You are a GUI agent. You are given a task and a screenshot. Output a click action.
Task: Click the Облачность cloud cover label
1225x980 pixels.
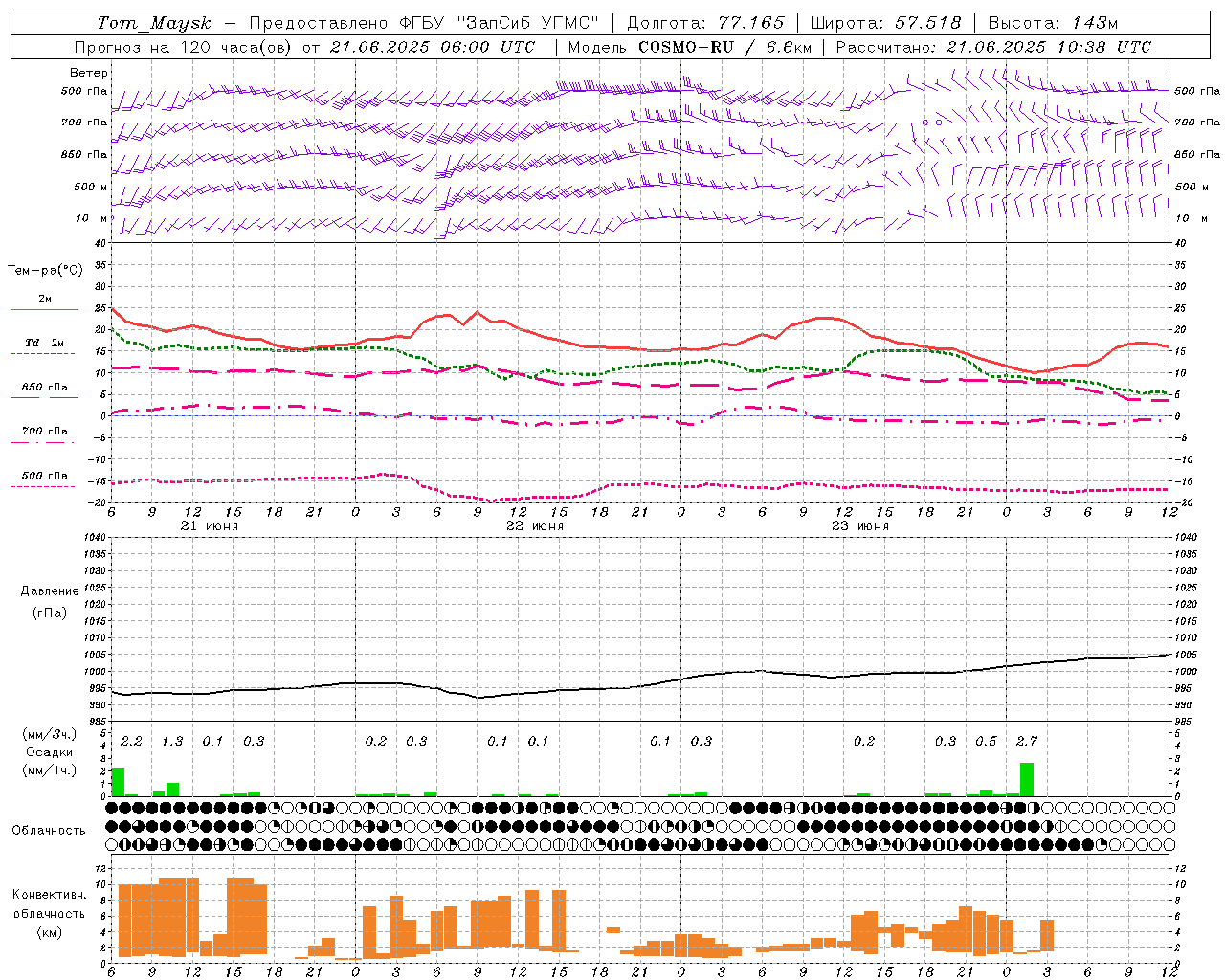(49, 831)
